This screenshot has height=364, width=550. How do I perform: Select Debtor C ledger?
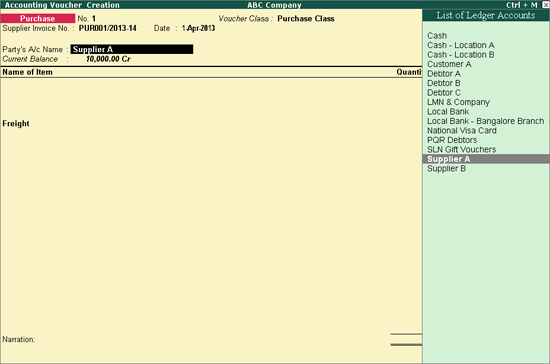coord(444,93)
